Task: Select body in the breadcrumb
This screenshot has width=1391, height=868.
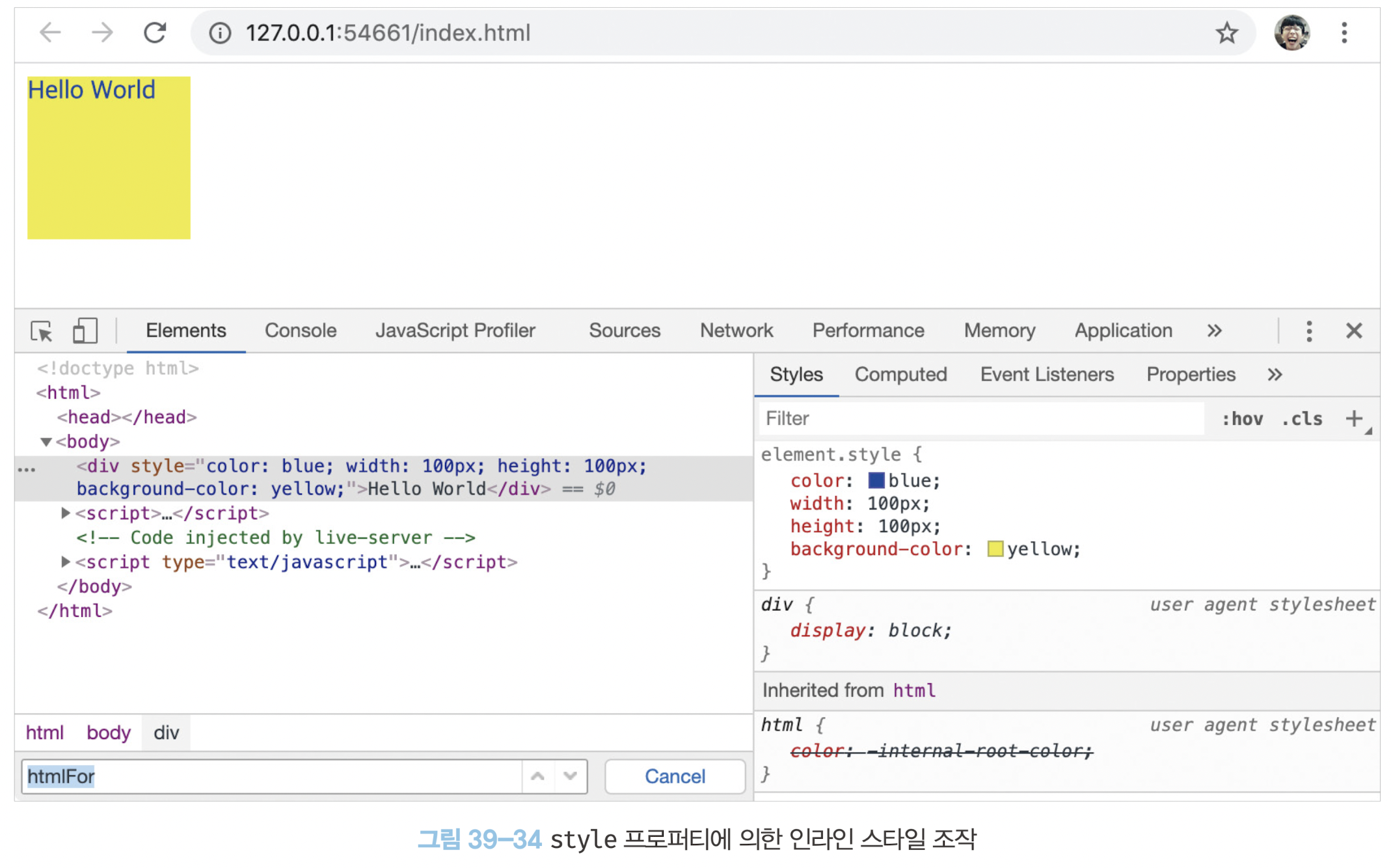Action: pyautogui.click(x=109, y=733)
